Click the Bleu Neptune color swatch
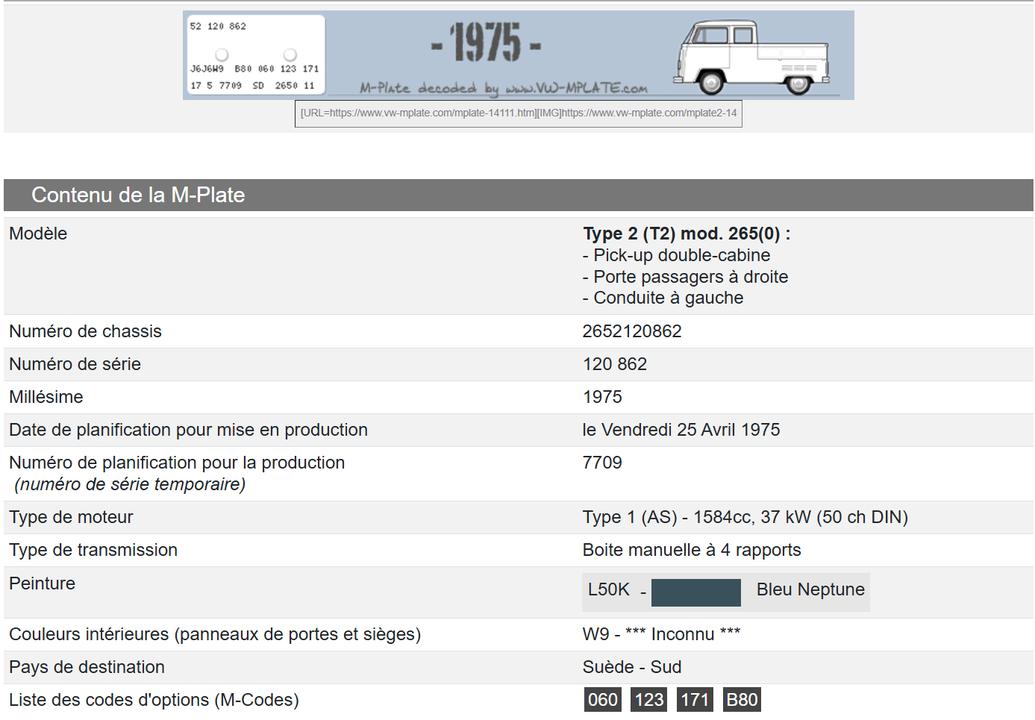The height and width of the screenshot is (720, 1035). [696, 592]
